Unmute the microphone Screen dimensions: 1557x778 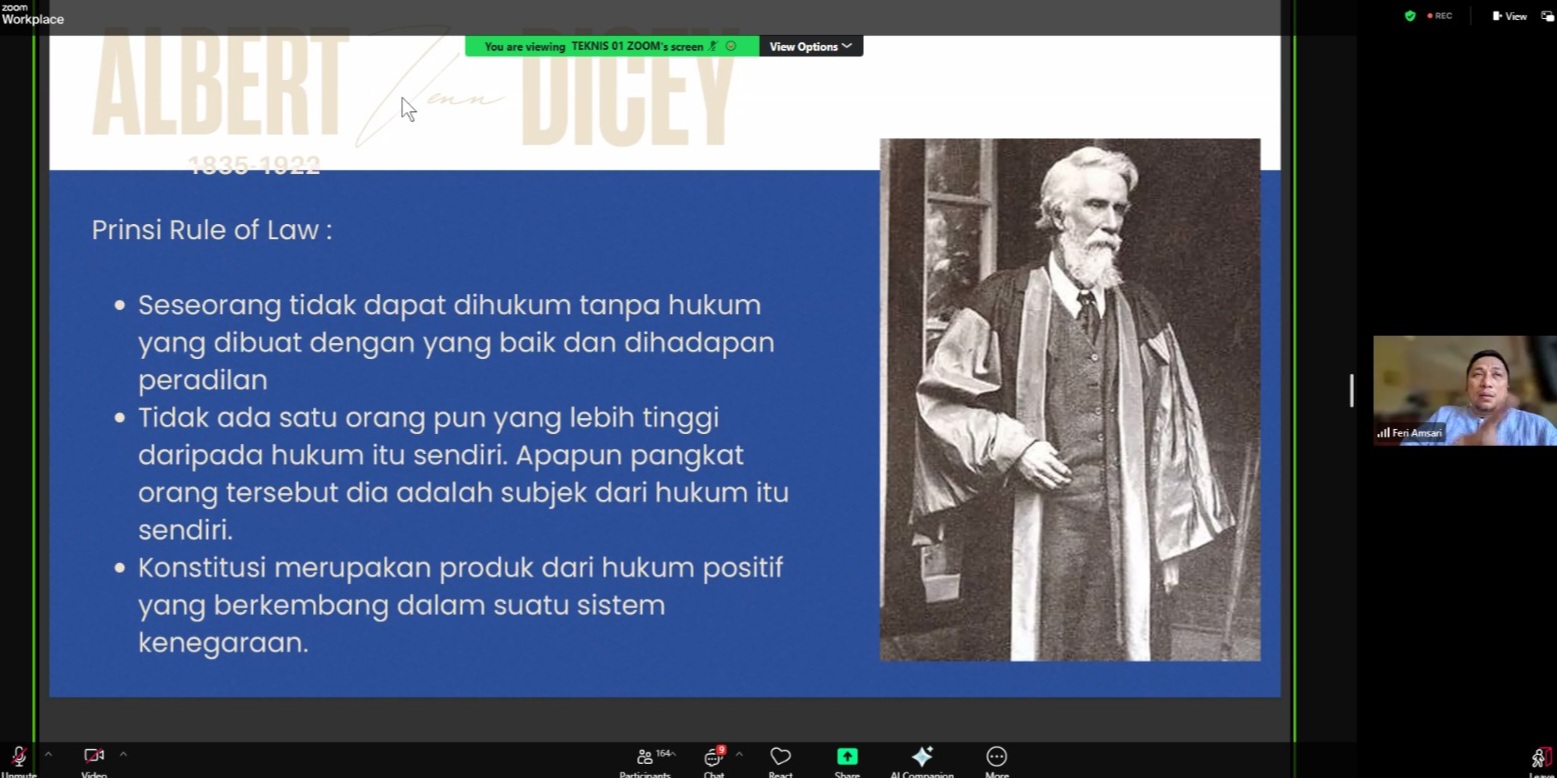click(x=18, y=759)
